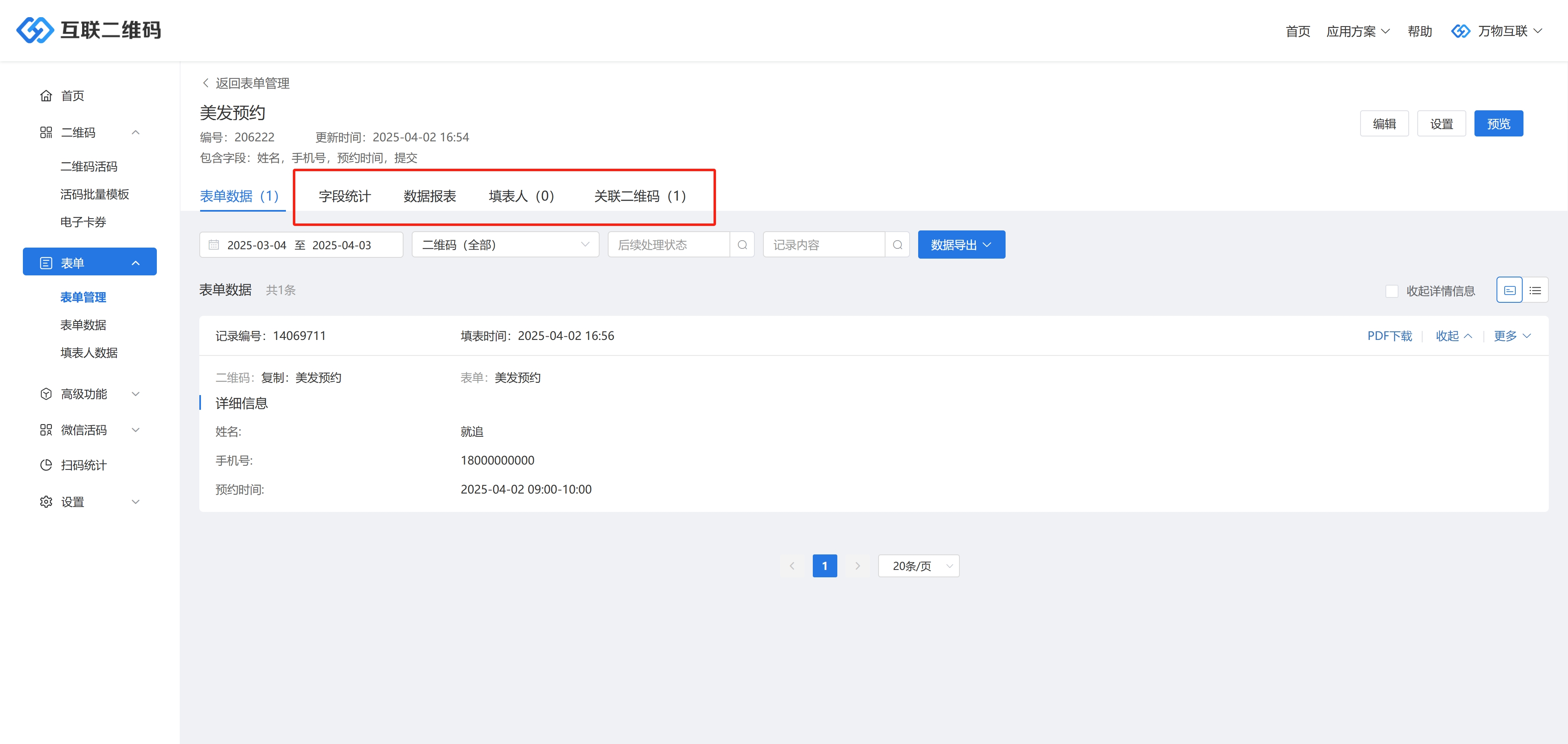The image size is (1568, 744).
Task: Click 预约时间 value 2025-04-02 09:00-10:00
Action: [526, 489]
